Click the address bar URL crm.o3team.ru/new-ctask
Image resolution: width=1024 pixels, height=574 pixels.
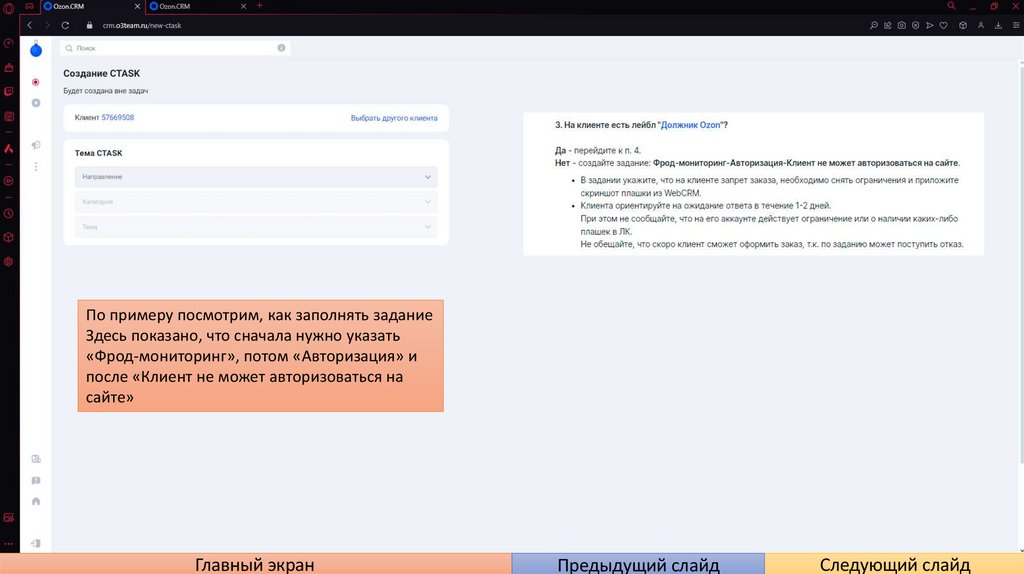[142, 25]
